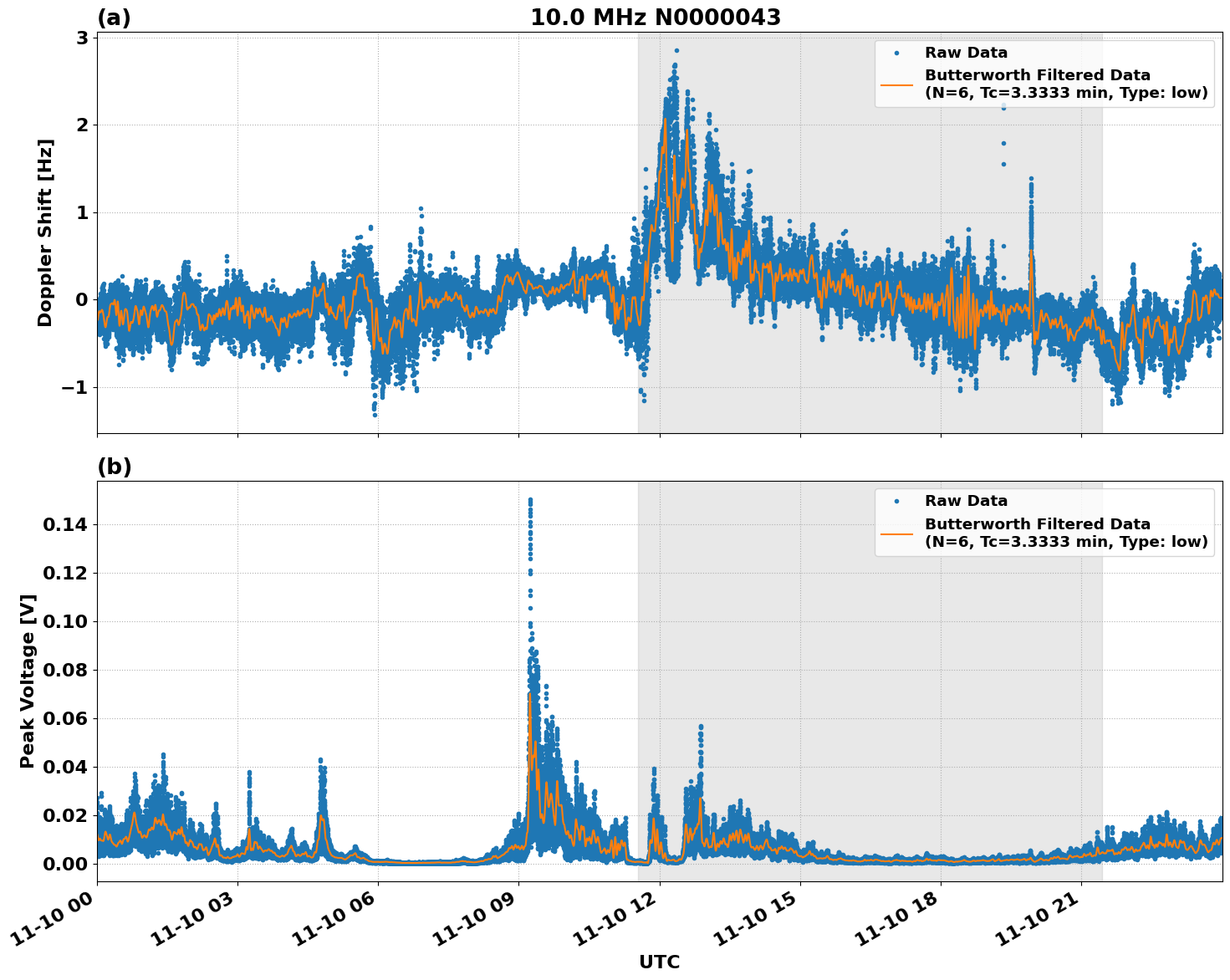Click the title 10.0 MHz N0000043

657,17
